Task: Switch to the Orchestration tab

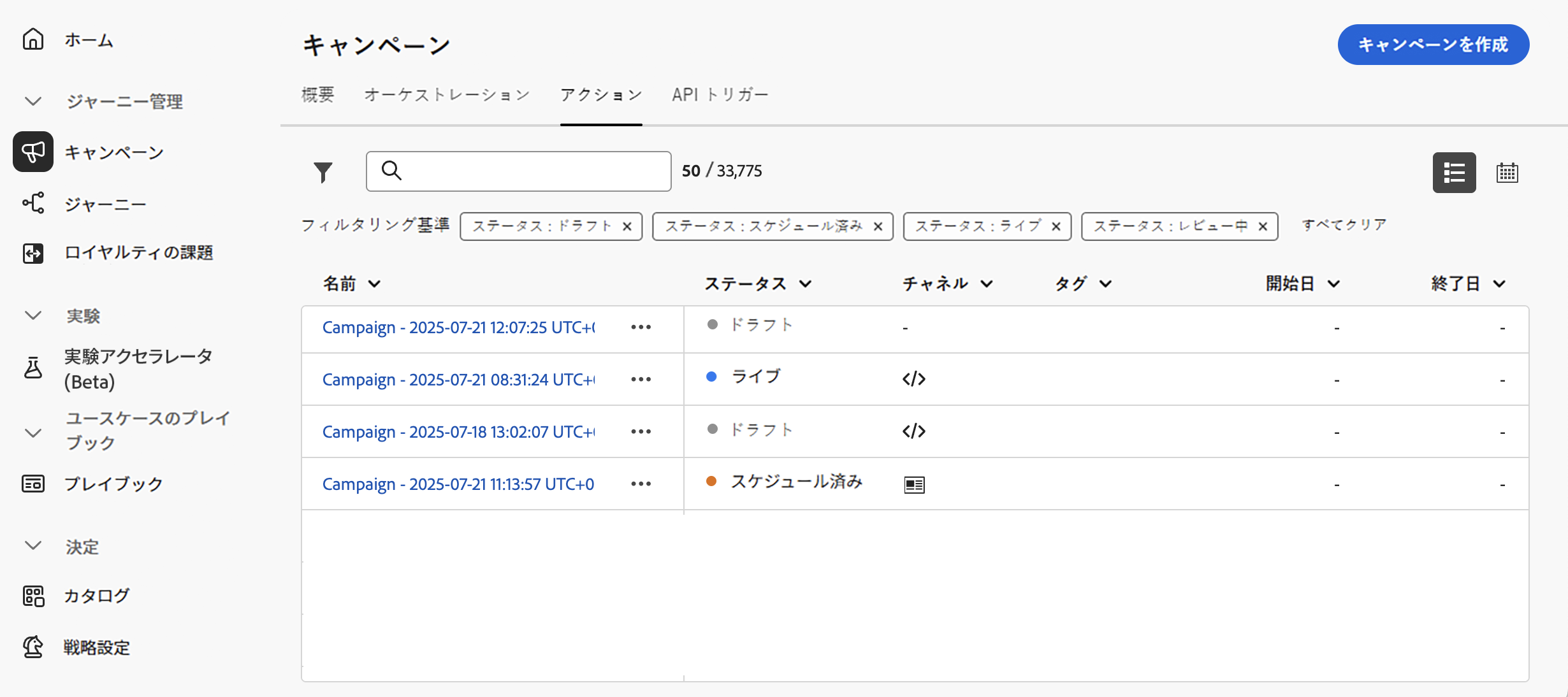Action: point(447,95)
